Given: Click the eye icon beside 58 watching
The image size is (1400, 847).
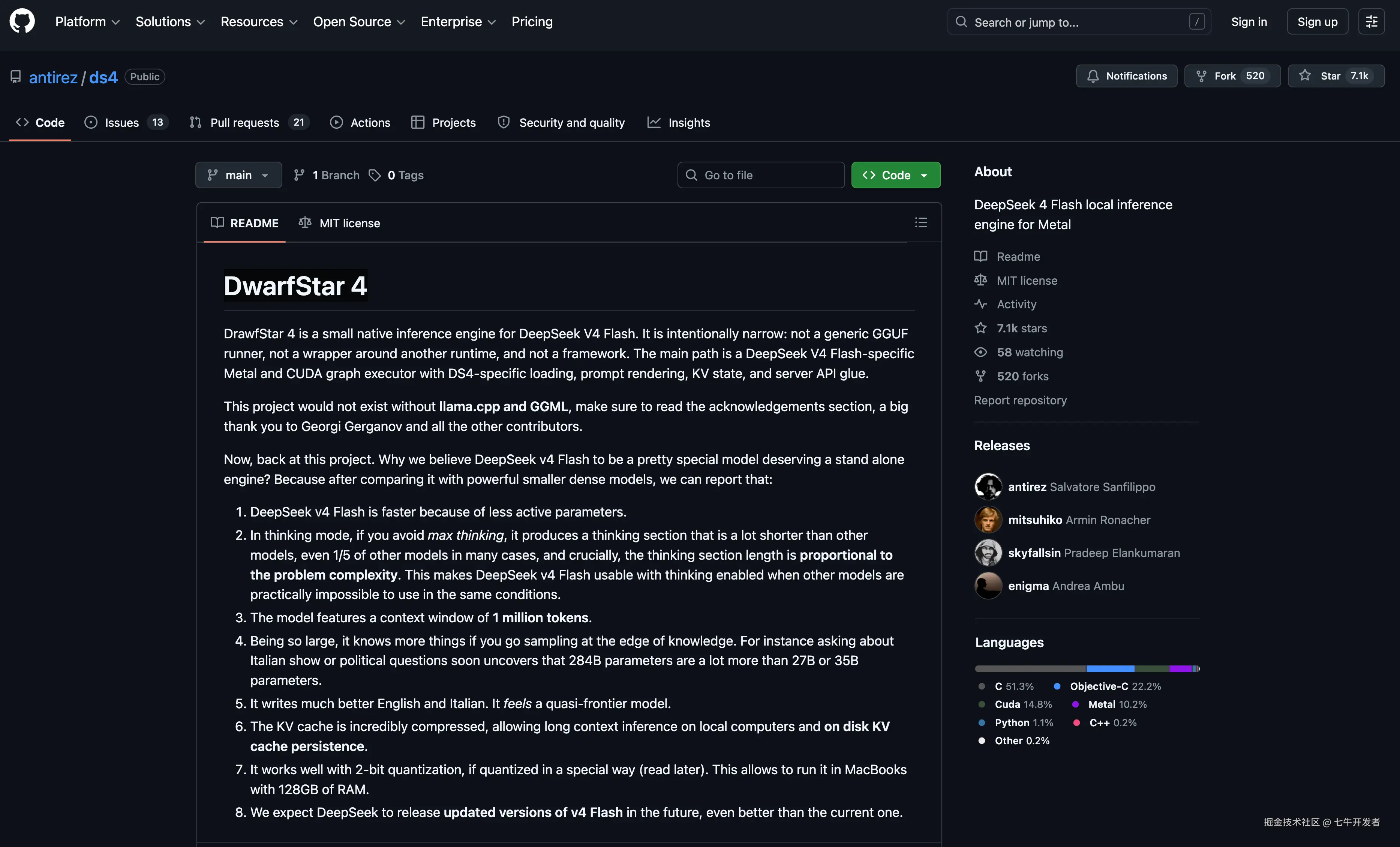Looking at the screenshot, I should [x=981, y=352].
